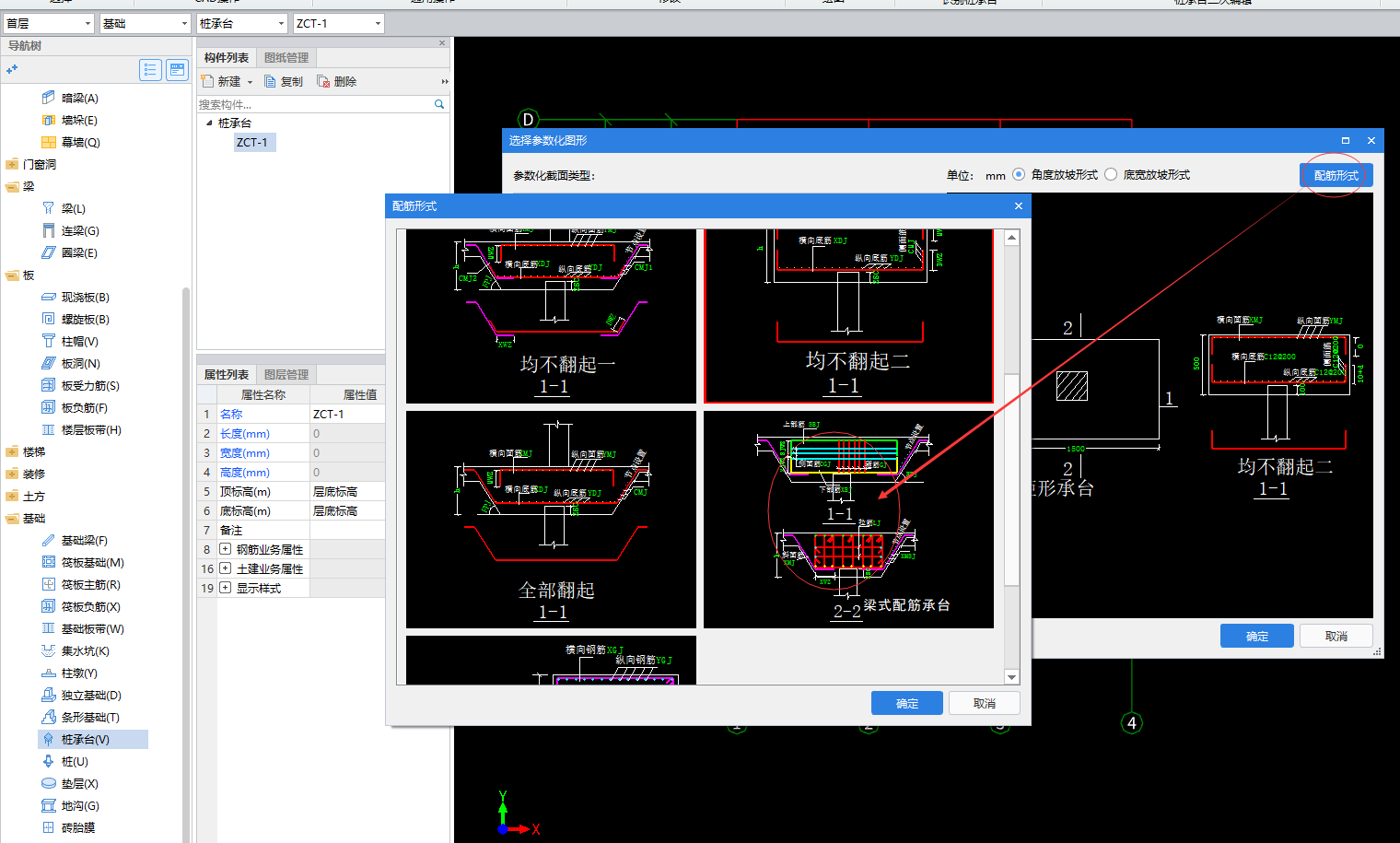Image resolution: width=1400 pixels, height=843 pixels.
Task: Choose the 桩(U) pile icon
Action: coord(49,761)
